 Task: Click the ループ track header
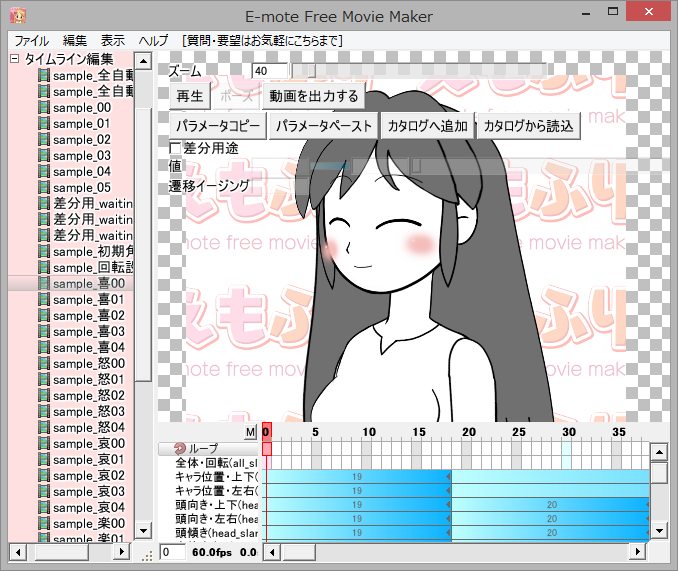(209, 449)
